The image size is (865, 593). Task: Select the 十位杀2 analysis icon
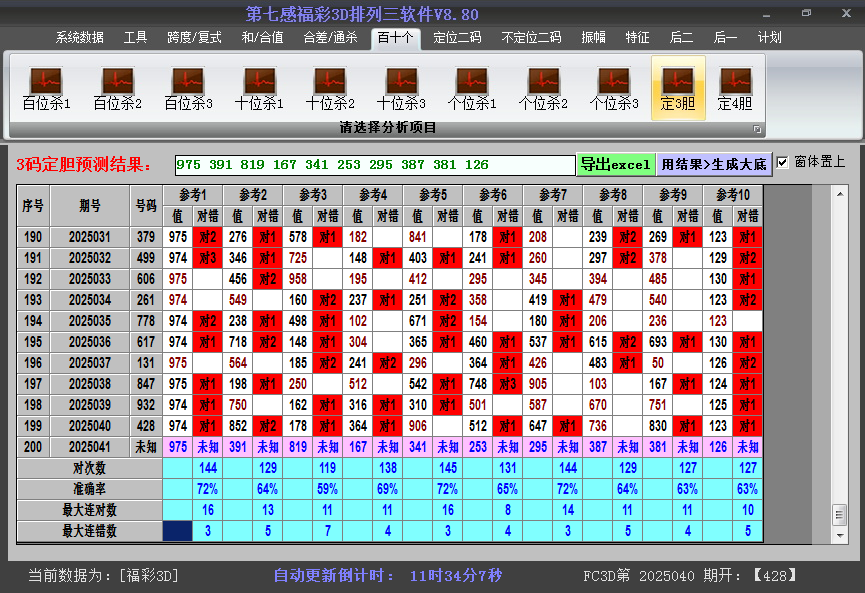tap(330, 88)
